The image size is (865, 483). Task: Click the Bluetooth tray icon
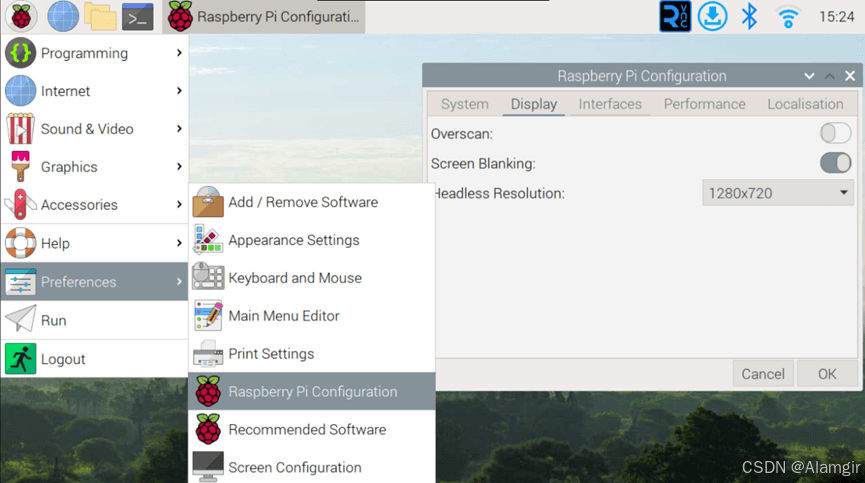tap(749, 17)
